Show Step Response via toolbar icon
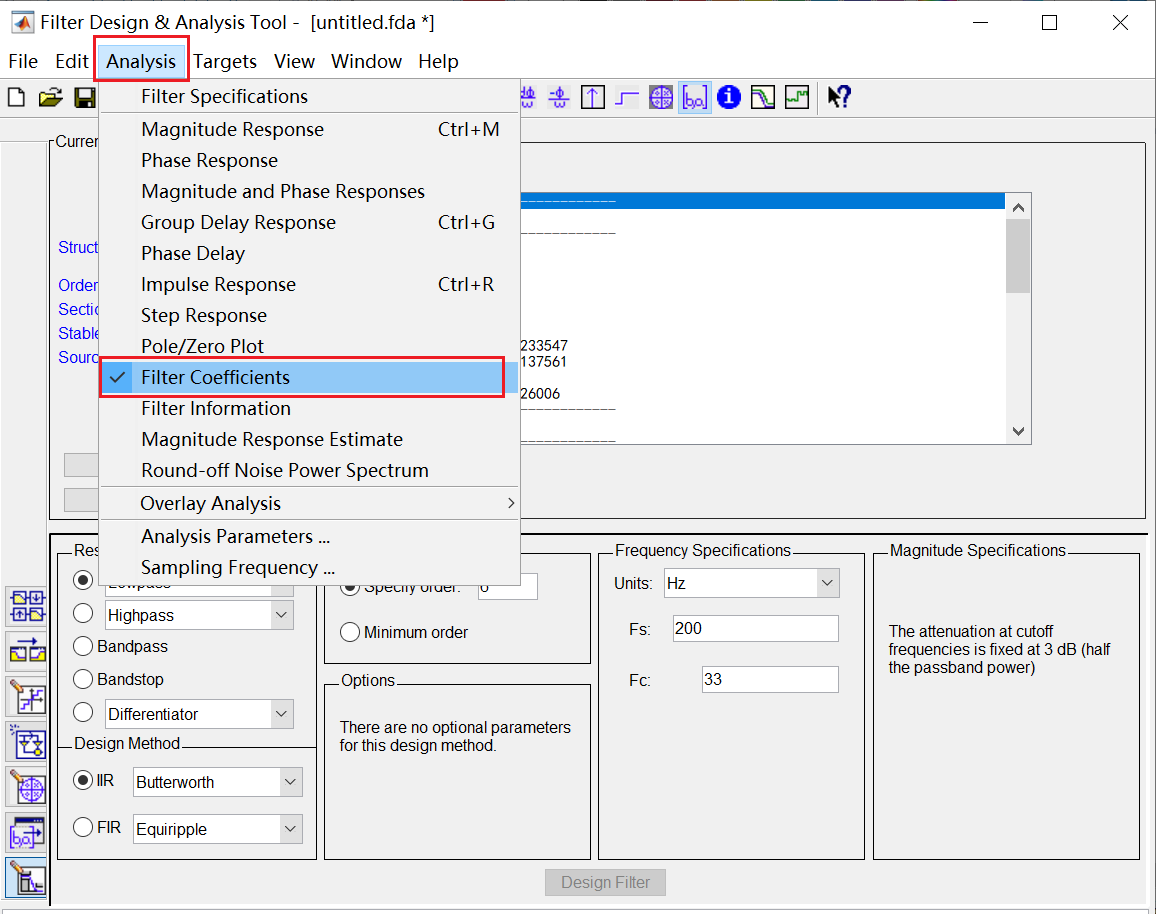The height and width of the screenshot is (914, 1156). pos(627,97)
